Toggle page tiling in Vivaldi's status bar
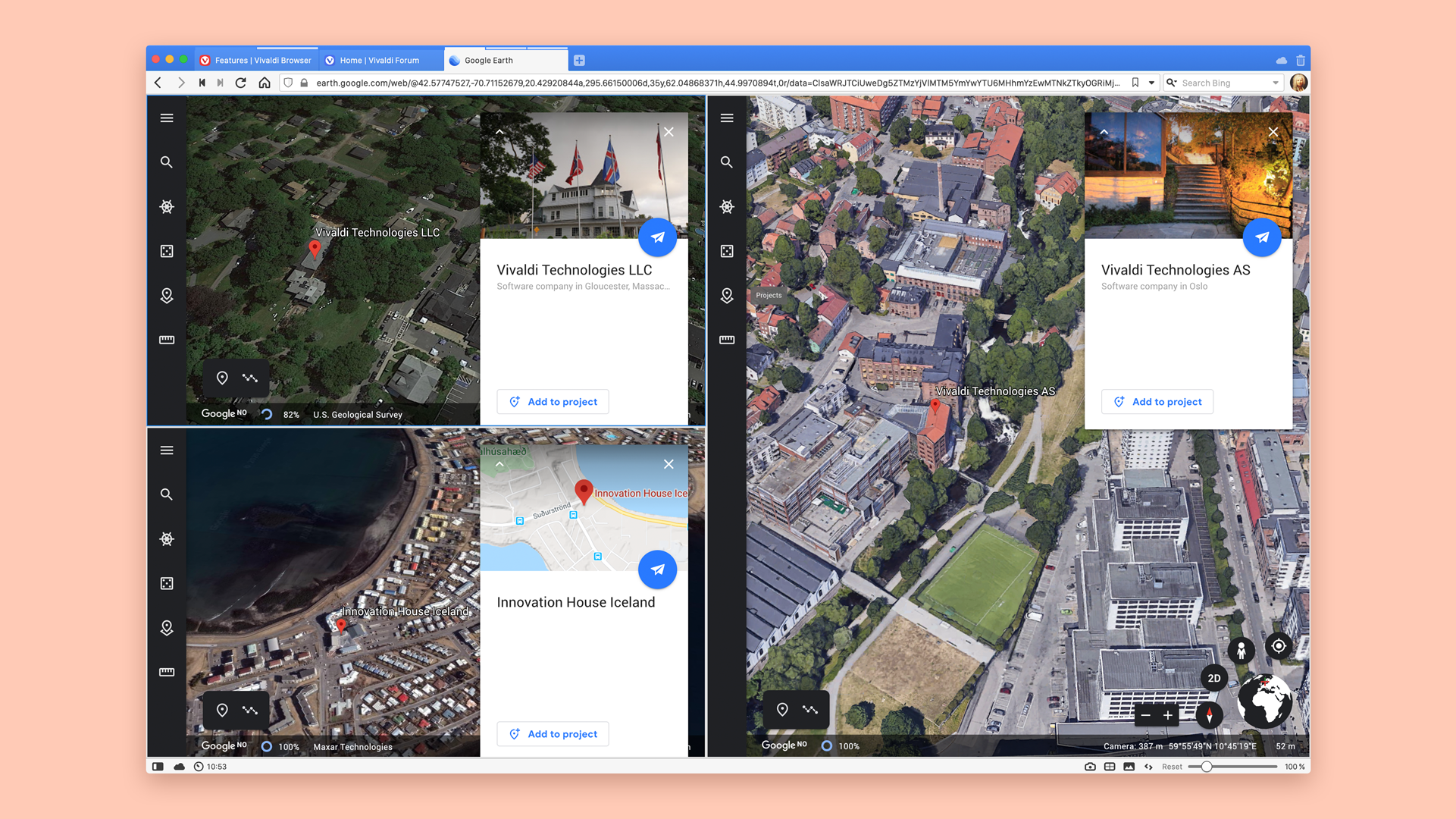The width and height of the screenshot is (1456, 819). coord(1109,767)
